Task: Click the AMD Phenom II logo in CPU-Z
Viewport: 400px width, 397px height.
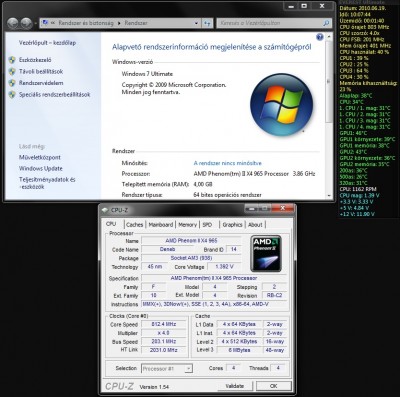Action: coord(266,254)
